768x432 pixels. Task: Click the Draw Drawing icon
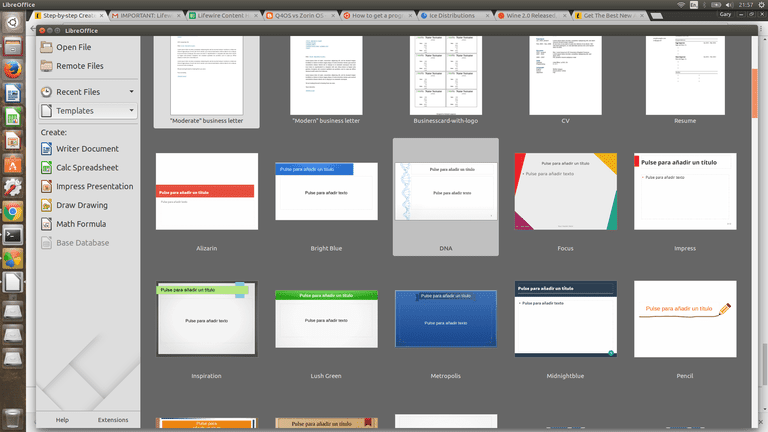(x=47, y=205)
